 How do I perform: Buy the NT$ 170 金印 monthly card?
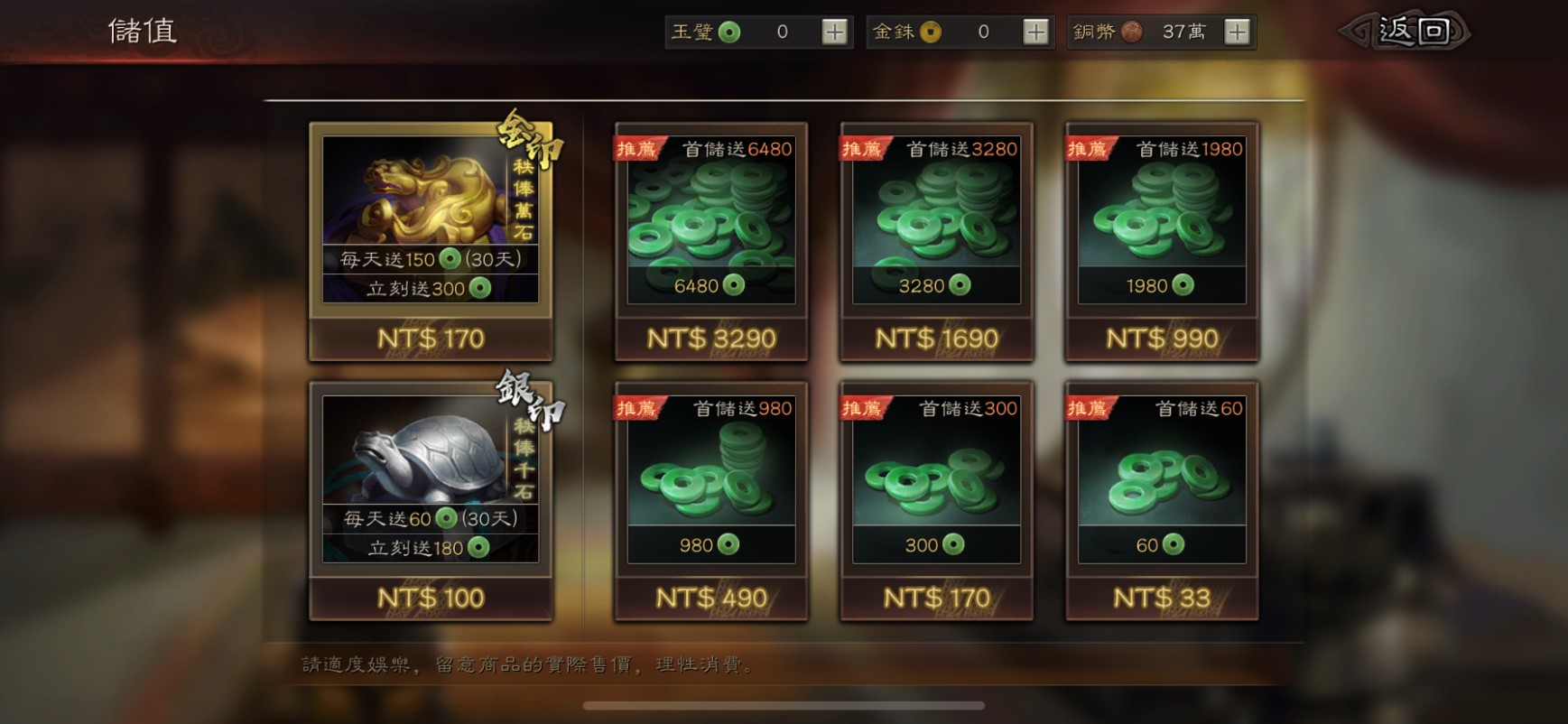pos(431,339)
